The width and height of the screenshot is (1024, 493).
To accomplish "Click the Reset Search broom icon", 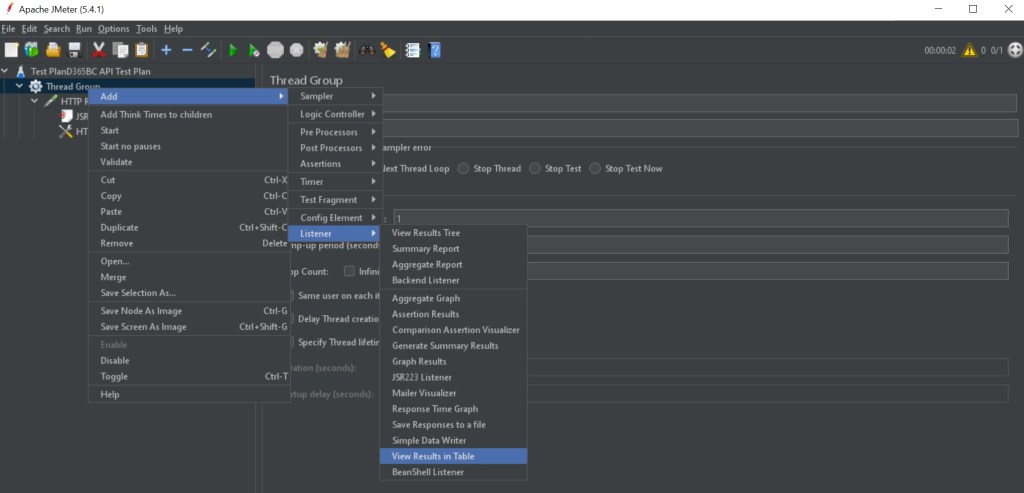I will (388, 50).
